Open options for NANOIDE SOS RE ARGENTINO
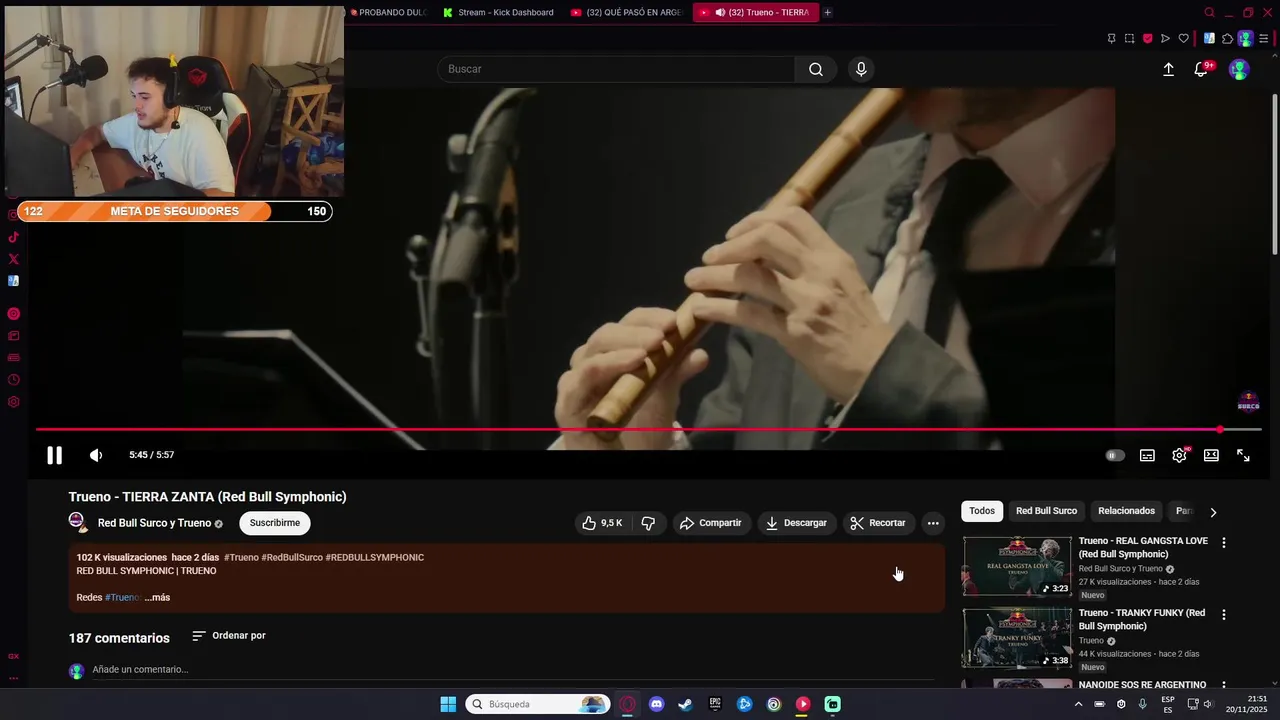This screenshot has height=720, width=1280. (x=1223, y=686)
